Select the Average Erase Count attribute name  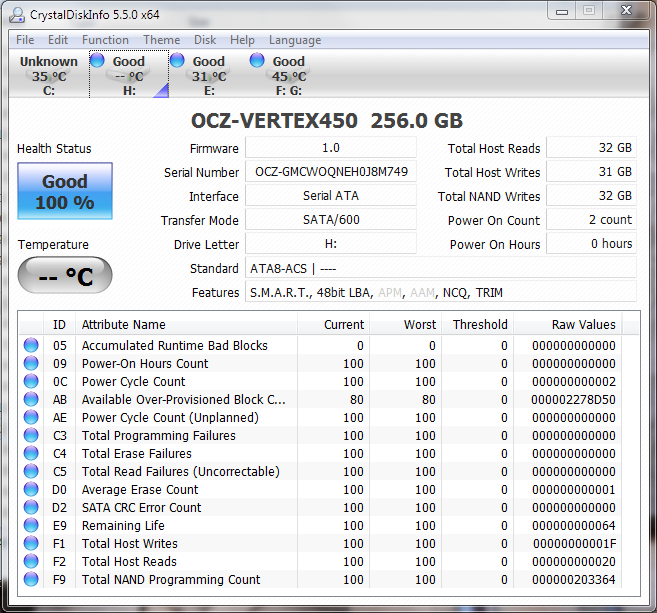point(140,489)
